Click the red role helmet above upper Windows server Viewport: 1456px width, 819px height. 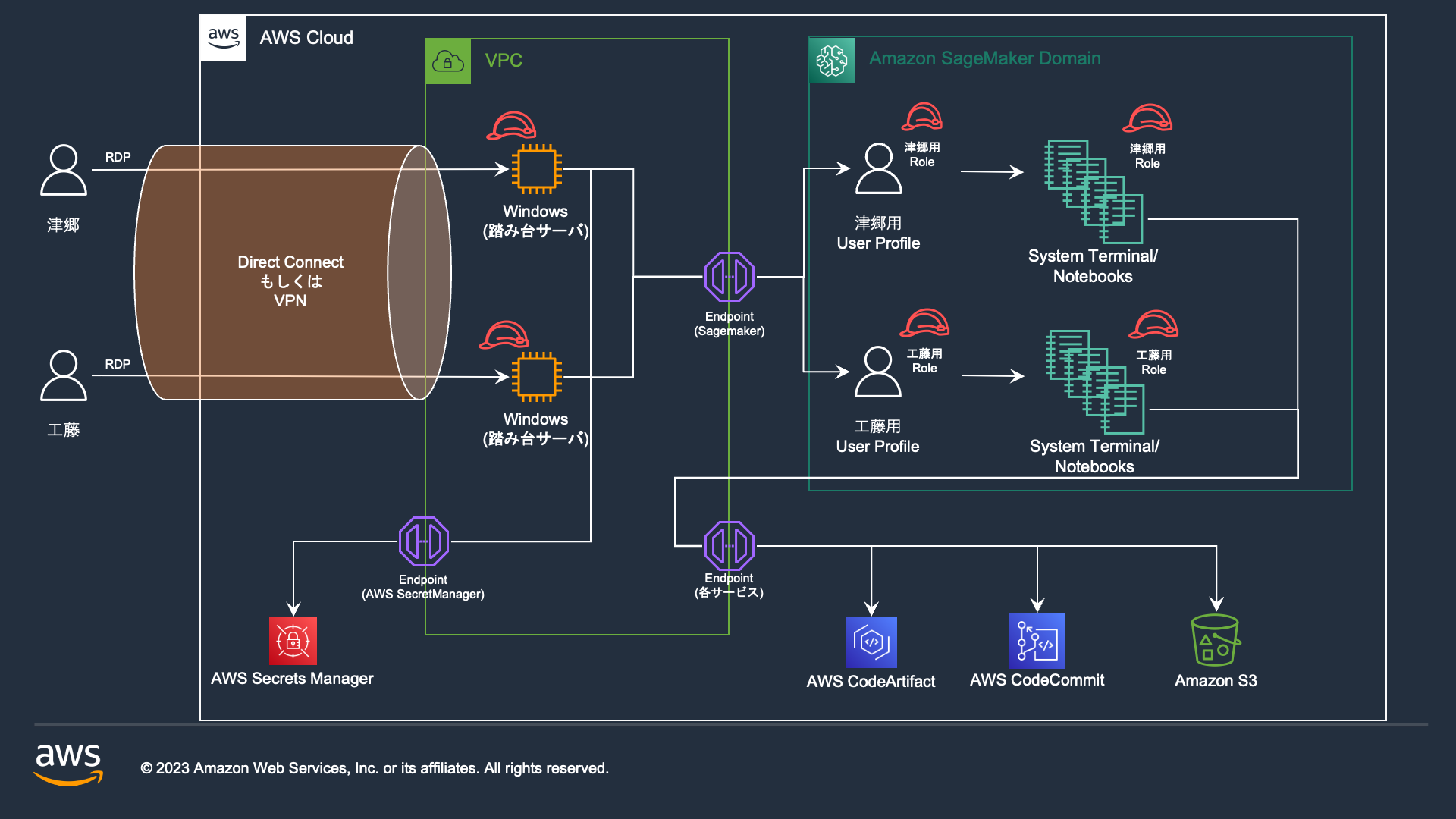511,126
